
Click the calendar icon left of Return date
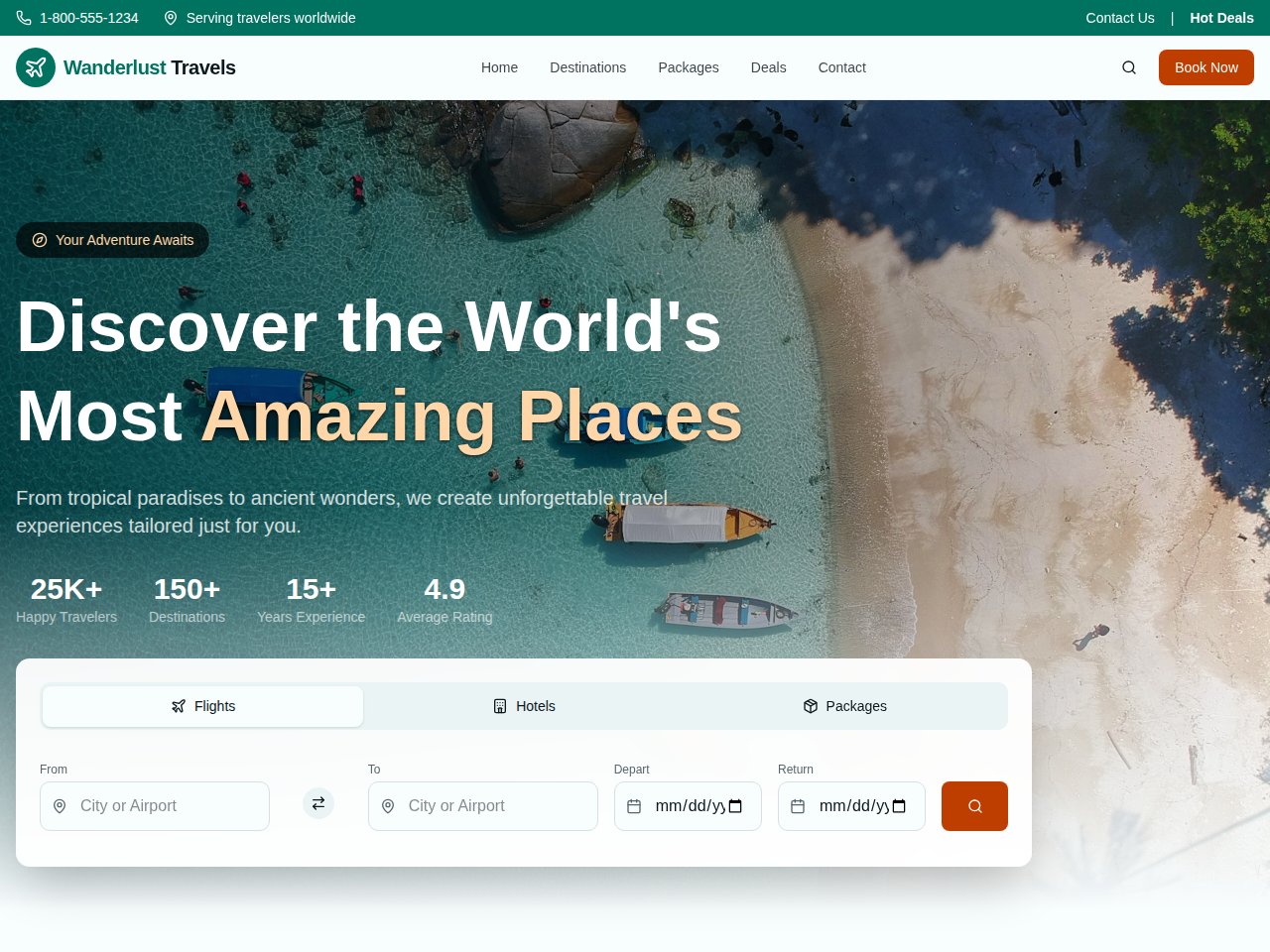tap(798, 806)
